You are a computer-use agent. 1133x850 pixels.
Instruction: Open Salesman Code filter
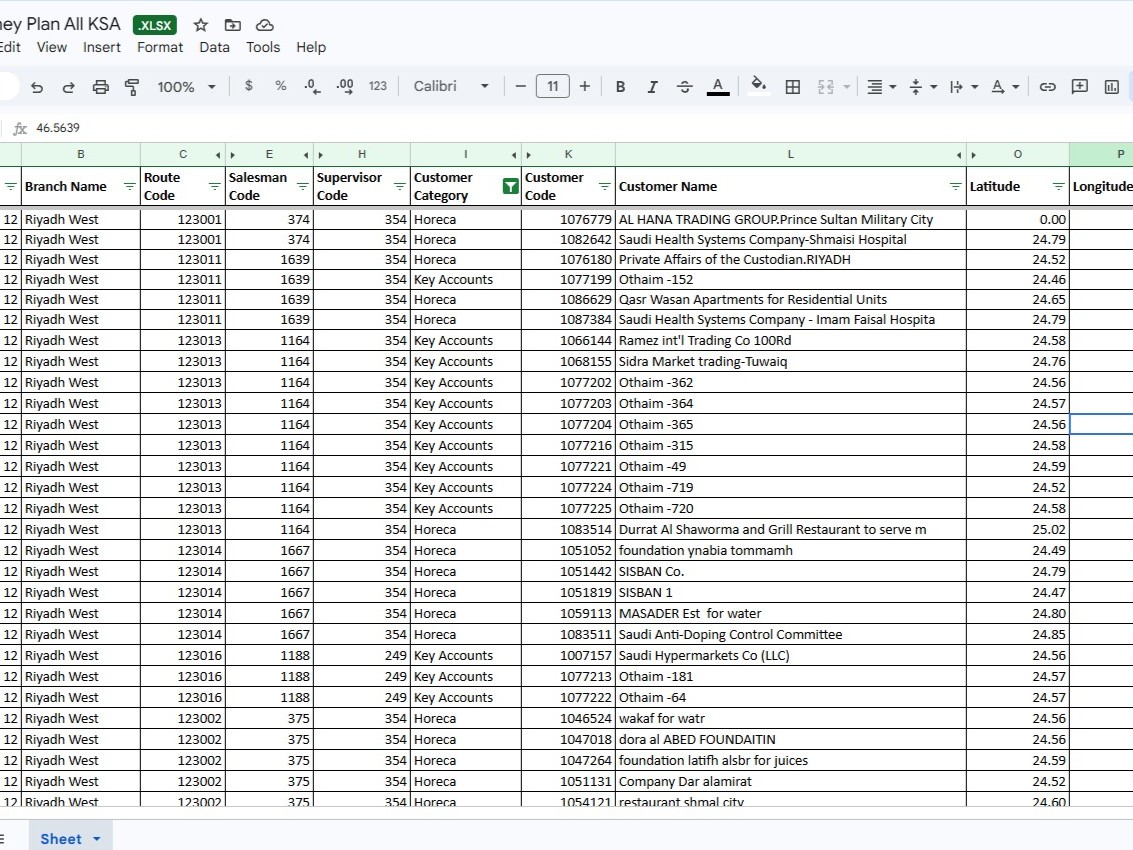coord(303,186)
